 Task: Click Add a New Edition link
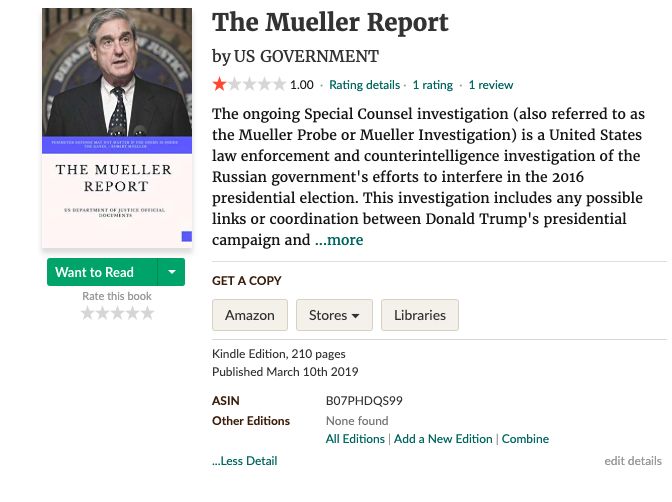443,439
